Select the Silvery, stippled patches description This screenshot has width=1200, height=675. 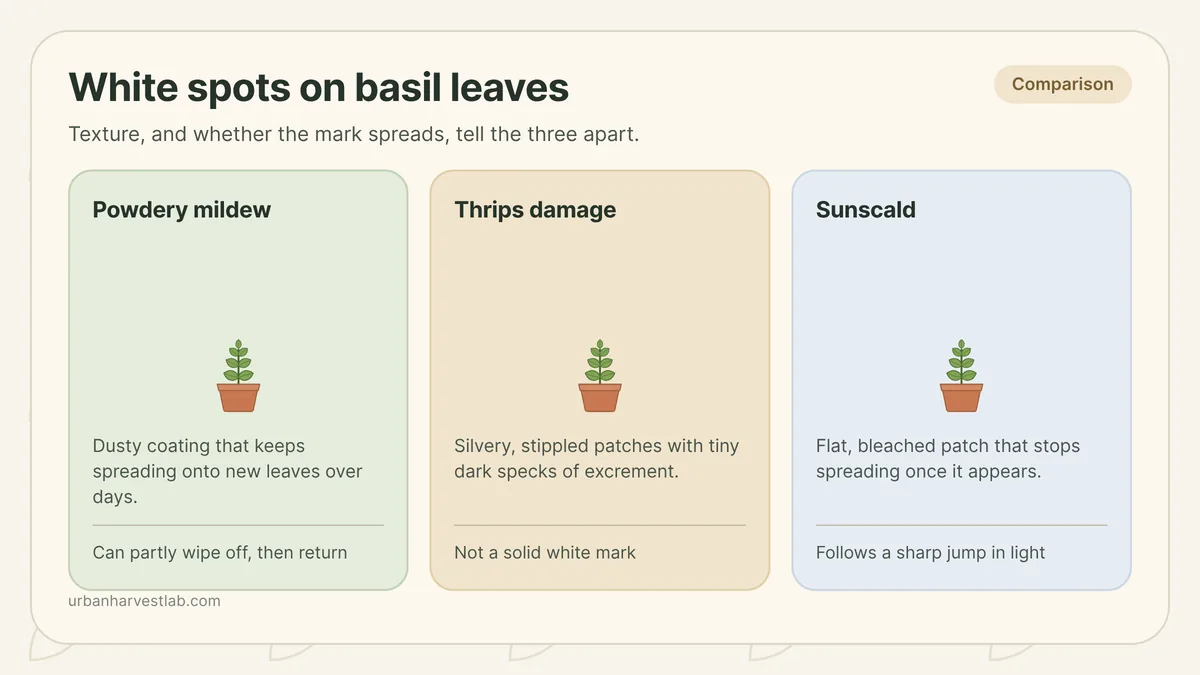click(597, 458)
